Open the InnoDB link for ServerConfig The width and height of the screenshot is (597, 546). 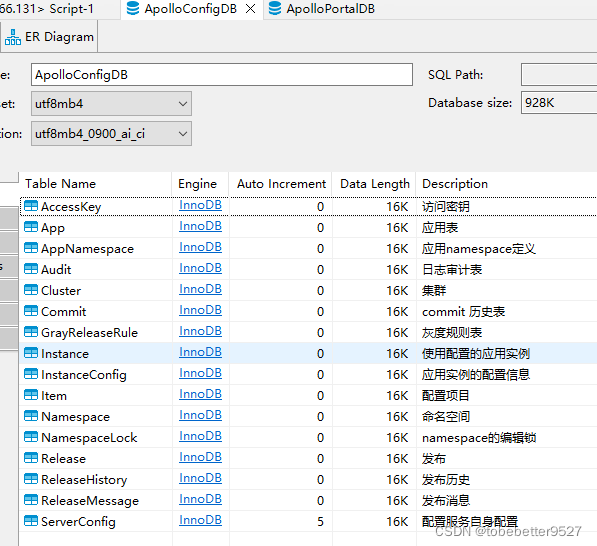pos(200,520)
